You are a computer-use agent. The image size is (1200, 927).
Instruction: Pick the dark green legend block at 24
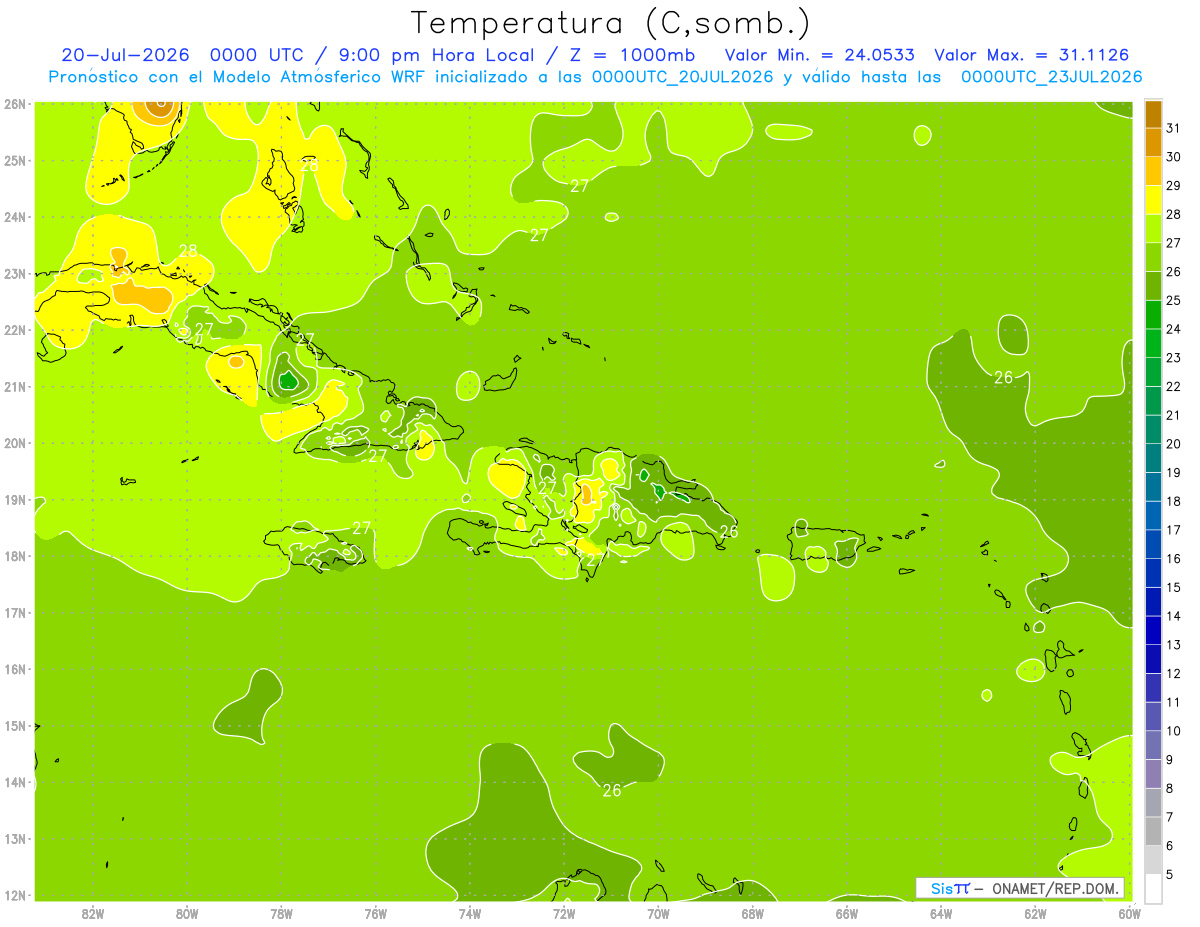point(1153,315)
